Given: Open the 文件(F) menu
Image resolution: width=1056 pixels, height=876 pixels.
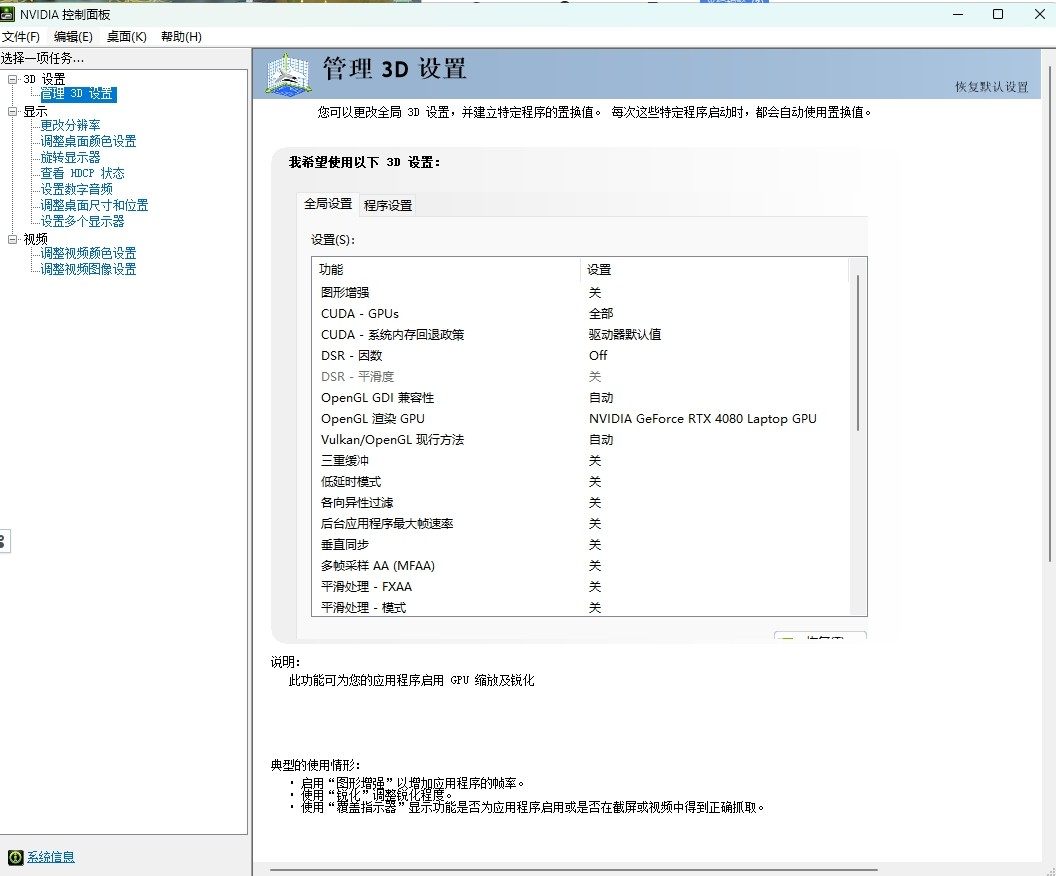Looking at the screenshot, I should tap(21, 36).
